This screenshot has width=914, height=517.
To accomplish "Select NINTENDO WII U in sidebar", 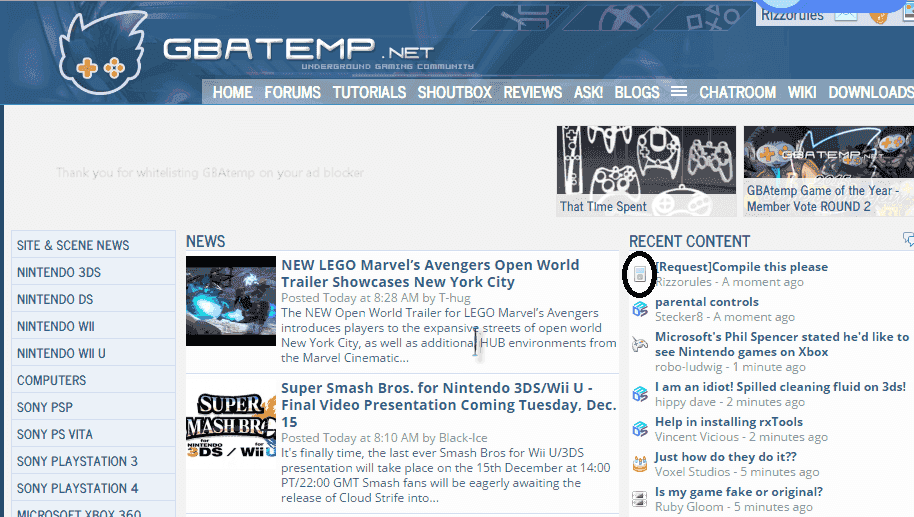I will [93, 353].
